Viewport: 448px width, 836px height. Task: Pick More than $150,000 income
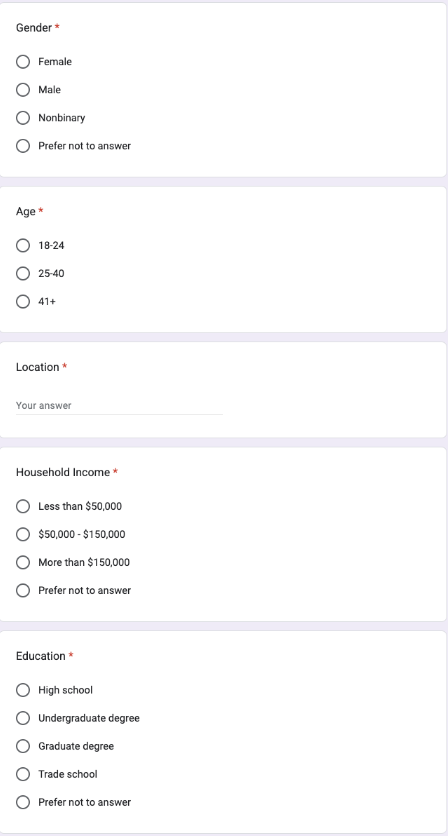coord(23,562)
